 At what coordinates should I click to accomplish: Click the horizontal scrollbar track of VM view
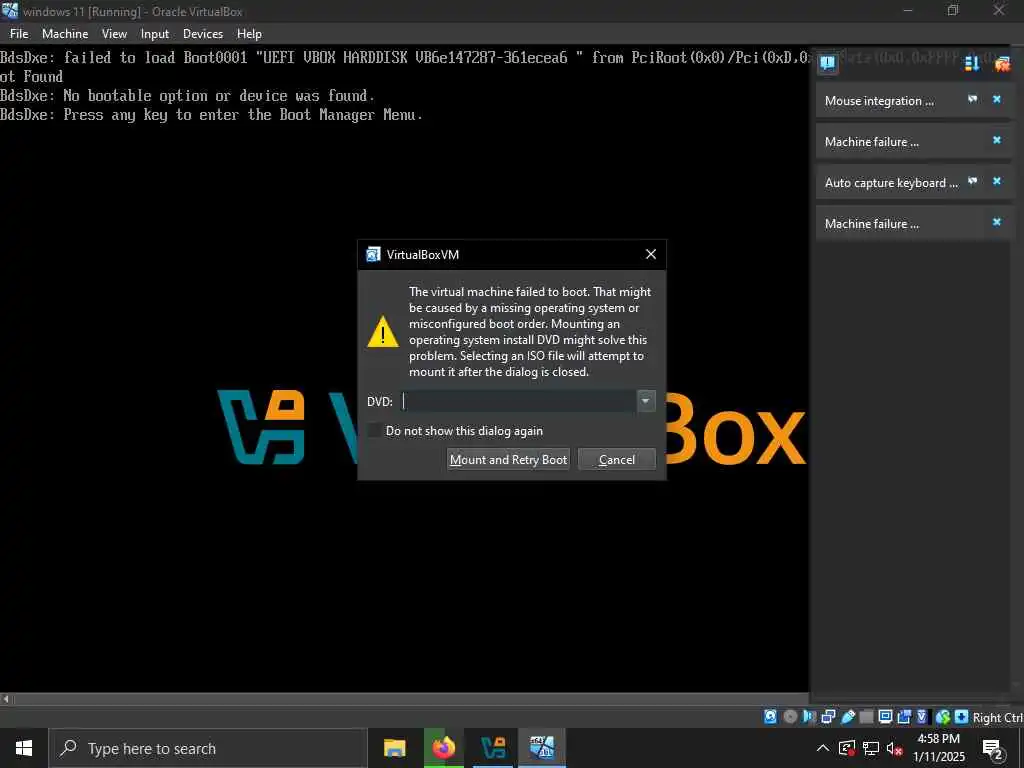point(411,699)
